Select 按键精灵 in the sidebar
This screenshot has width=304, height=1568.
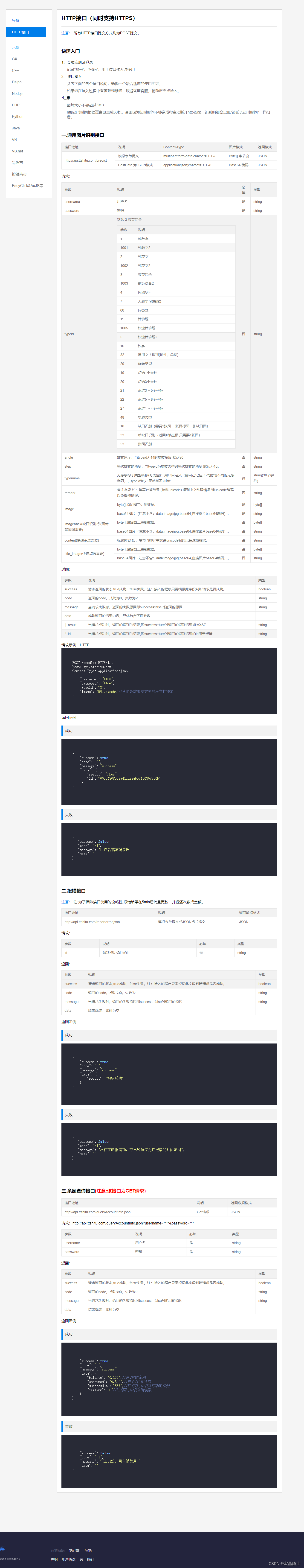[20, 174]
